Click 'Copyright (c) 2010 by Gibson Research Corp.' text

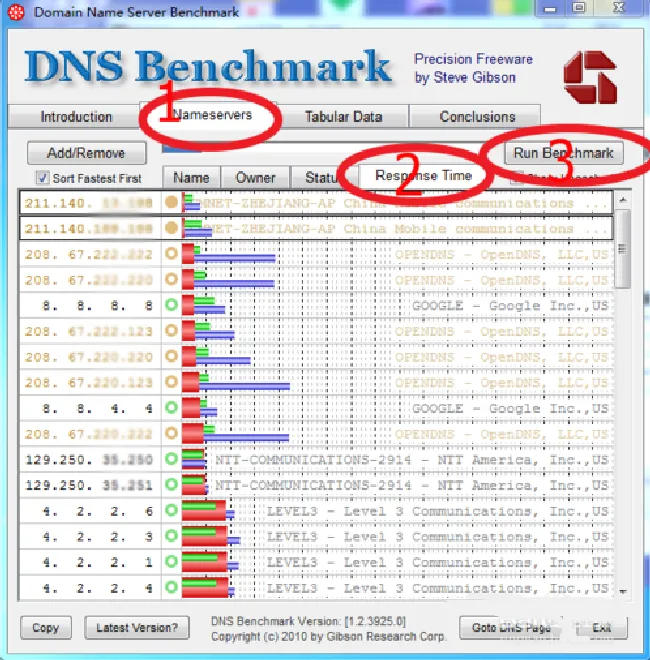coord(328,636)
